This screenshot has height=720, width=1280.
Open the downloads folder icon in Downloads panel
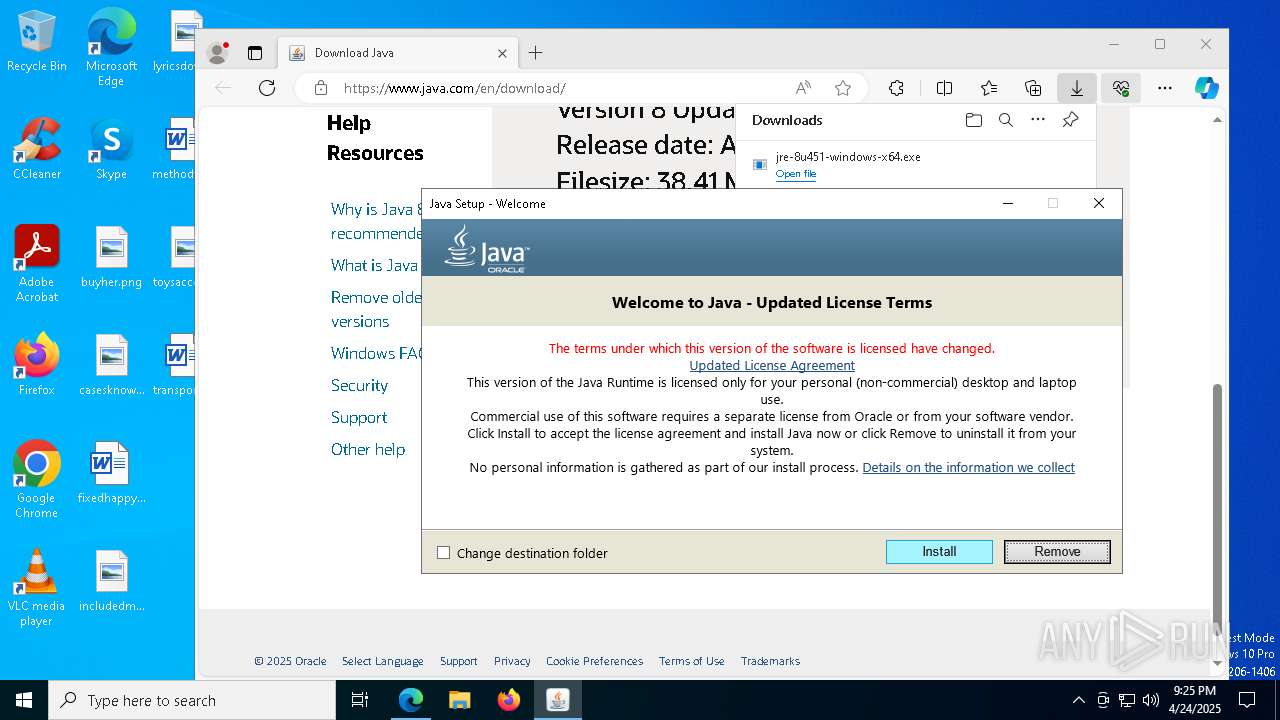click(x=973, y=120)
